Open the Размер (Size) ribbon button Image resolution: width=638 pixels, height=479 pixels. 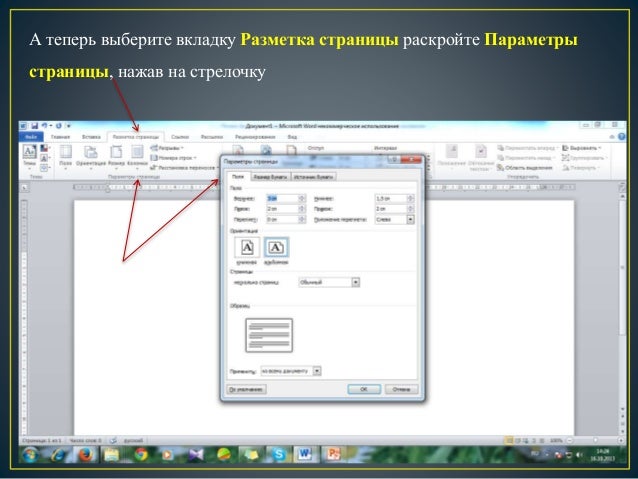[116, 156]
